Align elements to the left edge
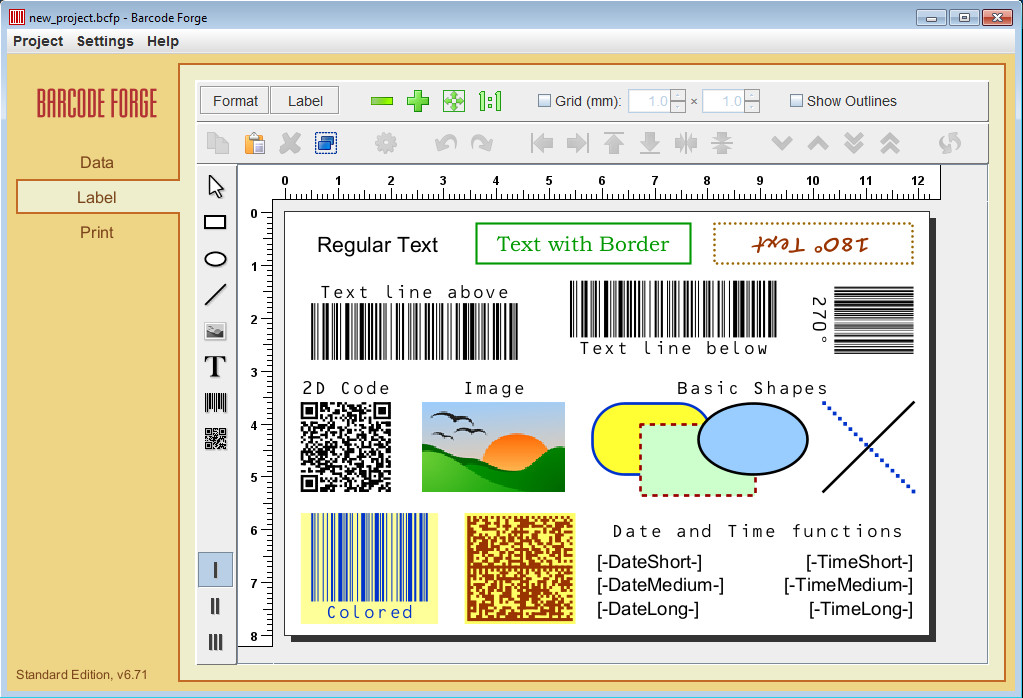1023x698 pixels. [542, 143]
